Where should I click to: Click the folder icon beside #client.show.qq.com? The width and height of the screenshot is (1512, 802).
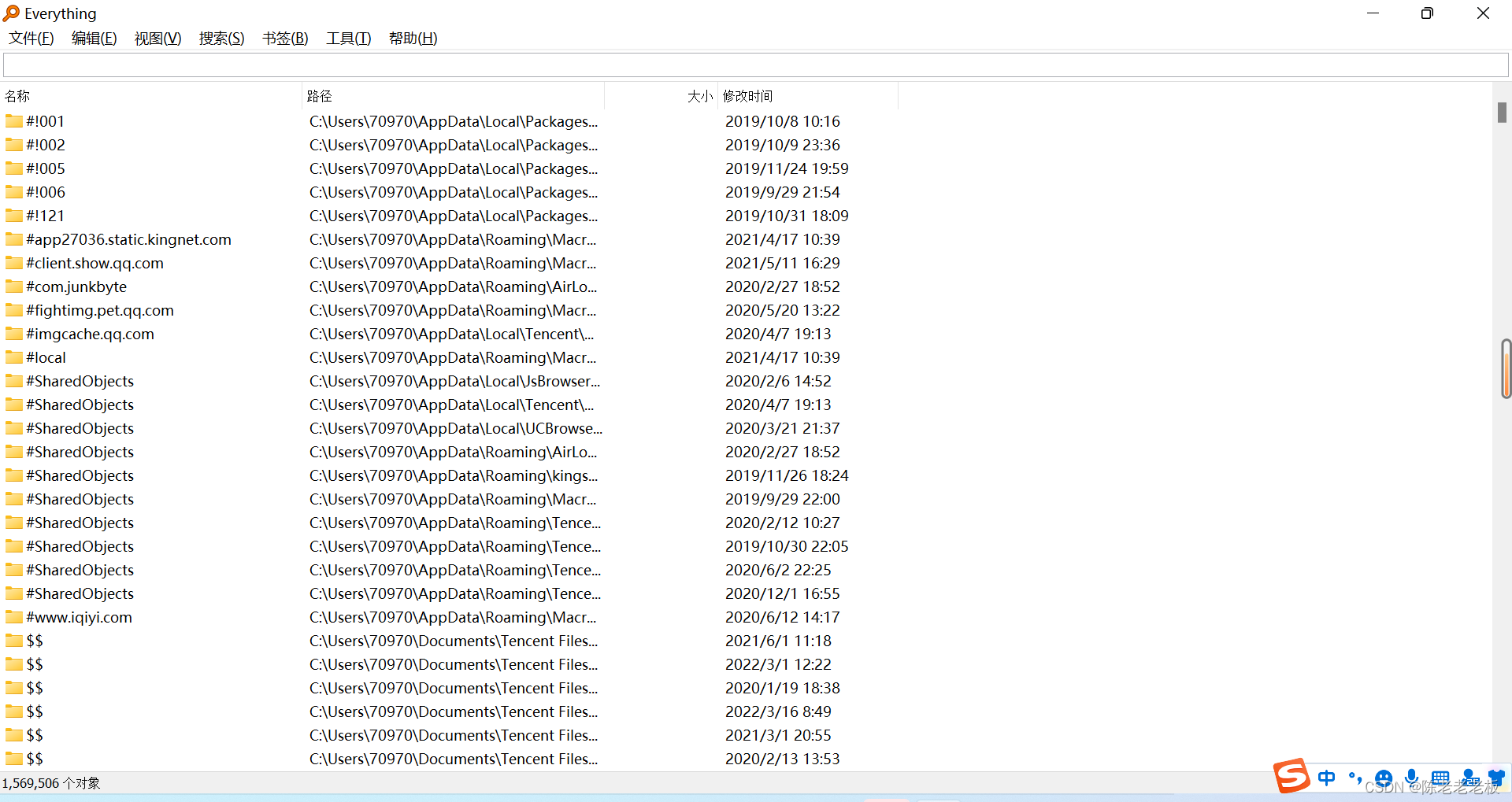tap(14, 263)
